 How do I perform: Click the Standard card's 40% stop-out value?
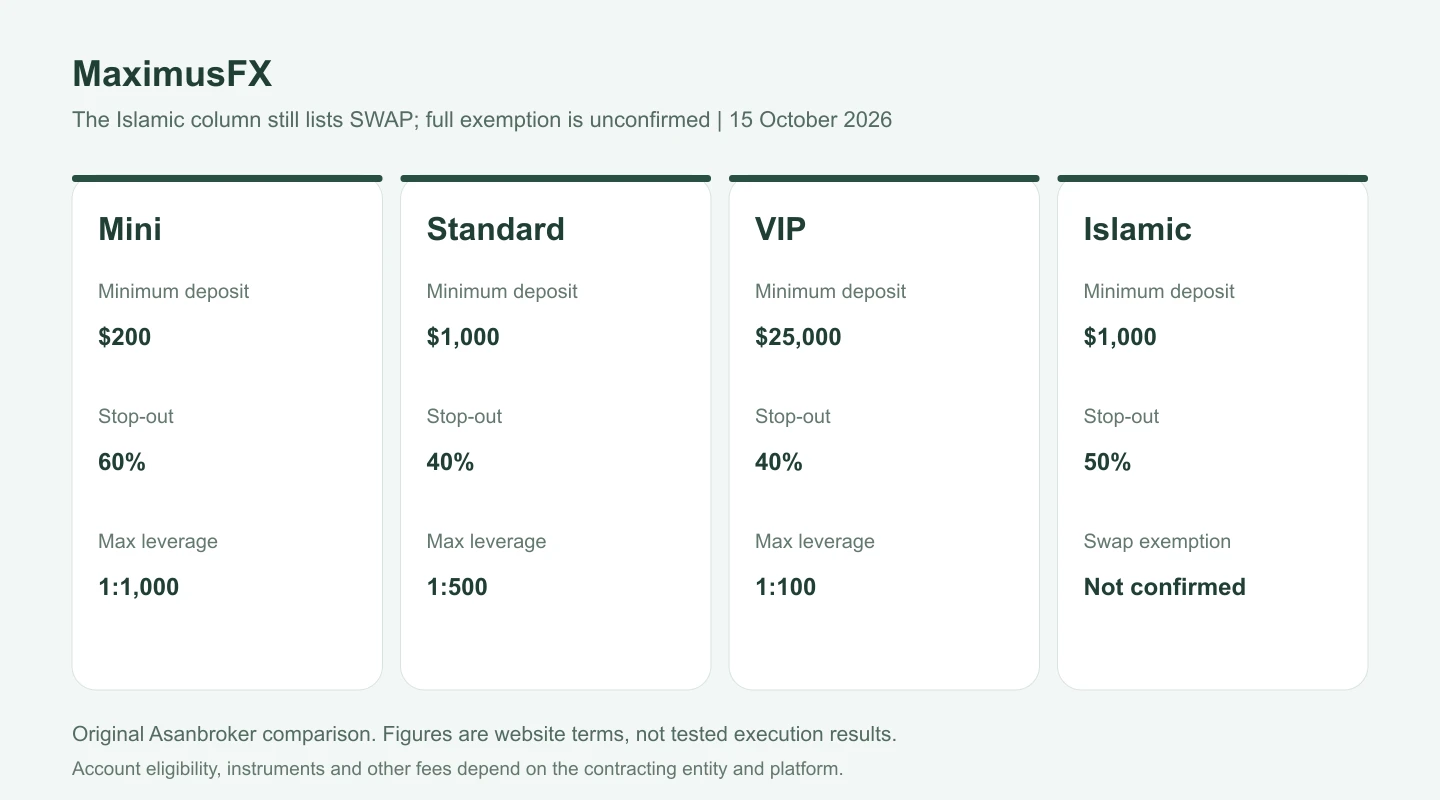point(450,462)
